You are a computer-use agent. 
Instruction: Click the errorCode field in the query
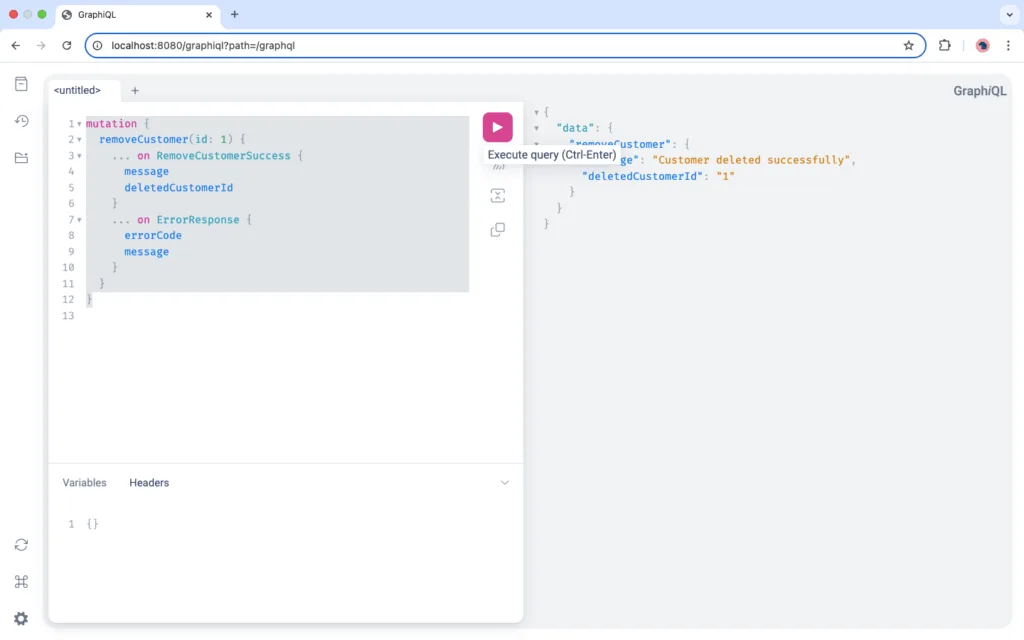pos(153,235)
